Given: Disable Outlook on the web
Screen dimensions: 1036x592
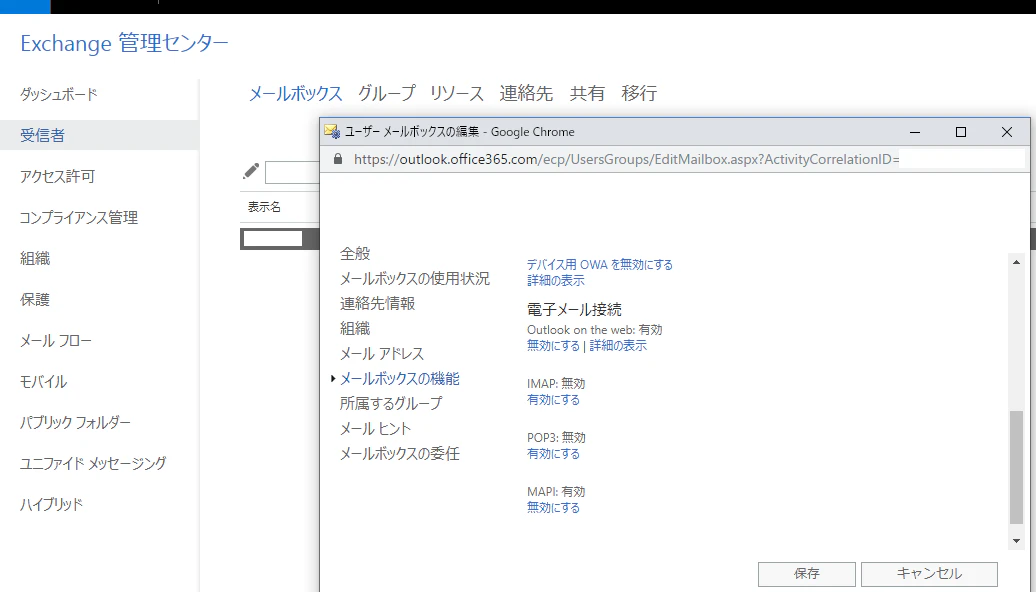Looking at the screenshot, I should click(553, 345).
